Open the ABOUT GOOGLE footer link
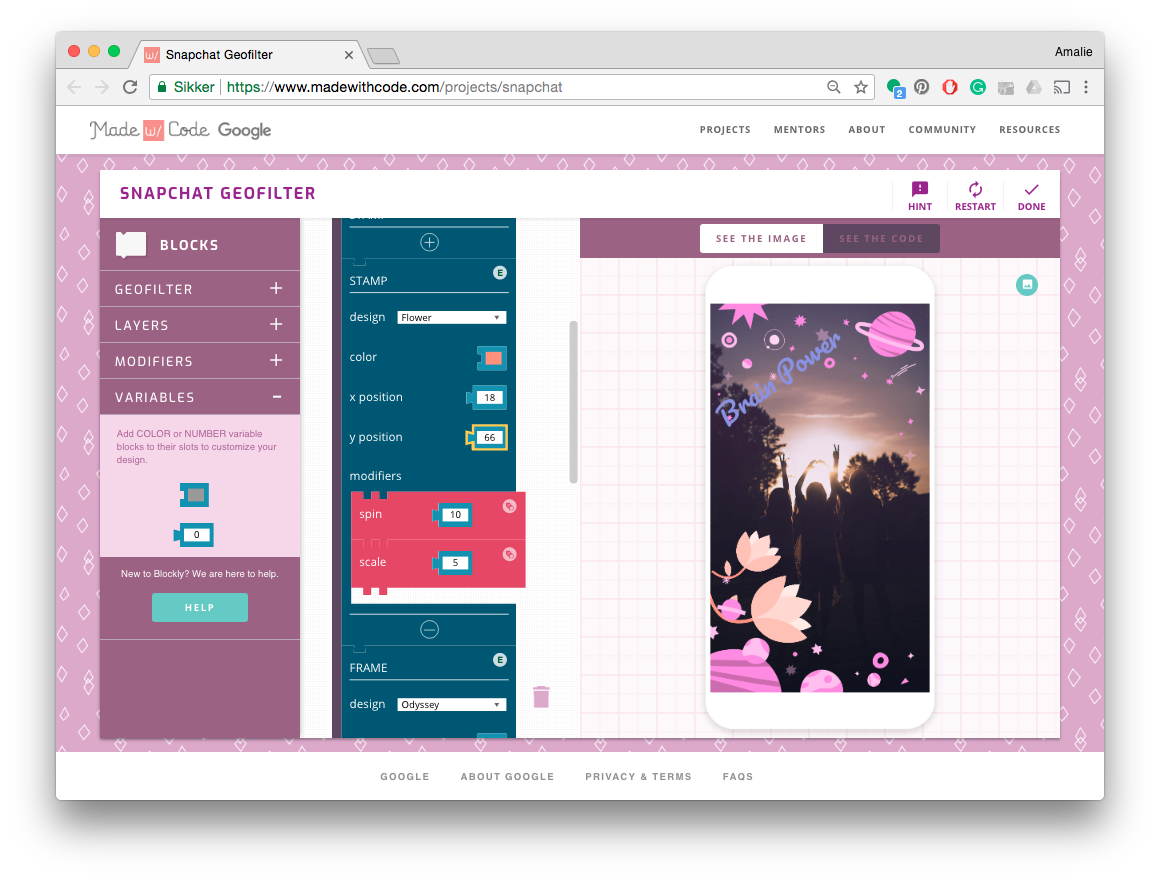 [507, 776]
